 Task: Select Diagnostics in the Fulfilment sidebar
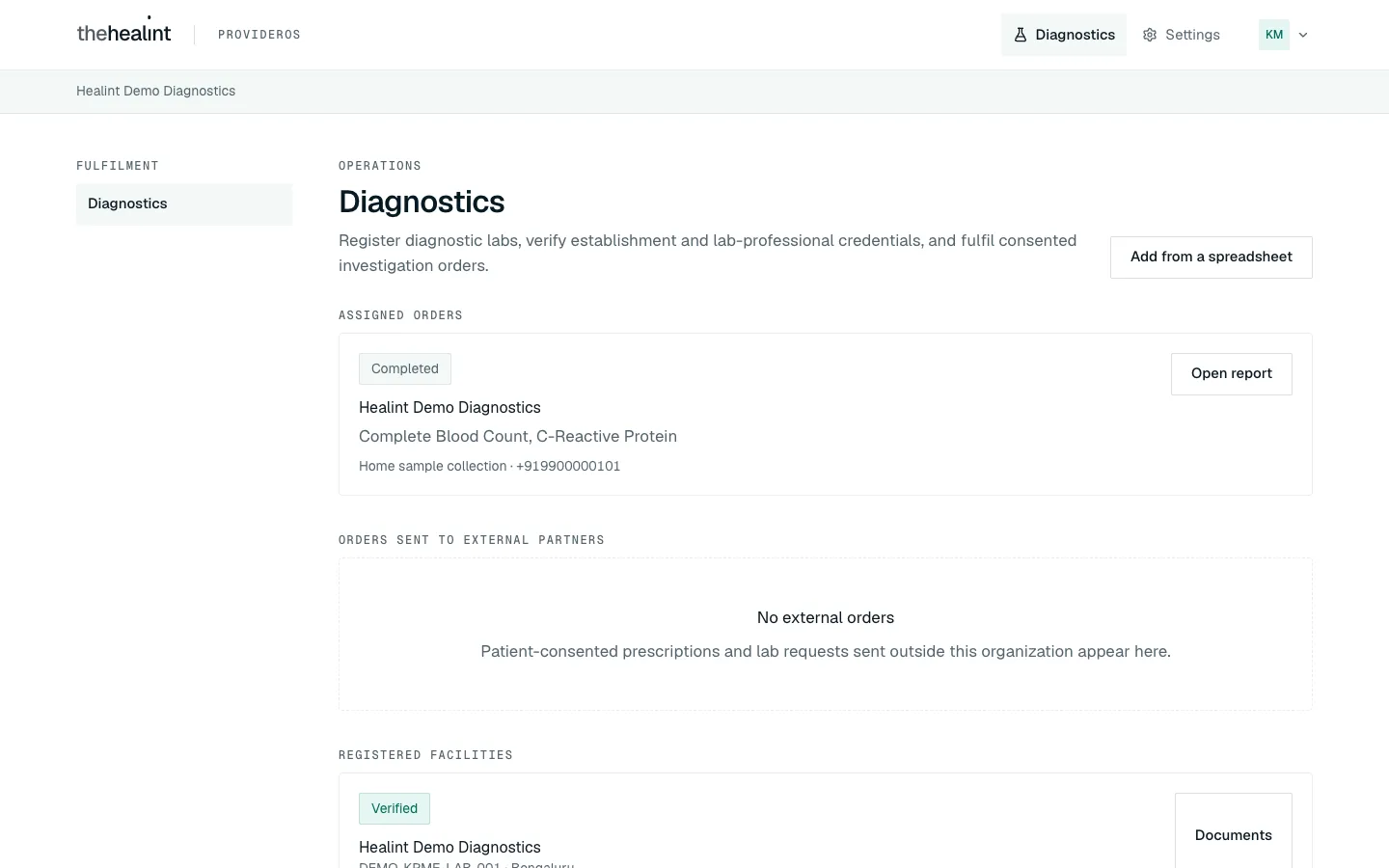(x=184, y=203)
